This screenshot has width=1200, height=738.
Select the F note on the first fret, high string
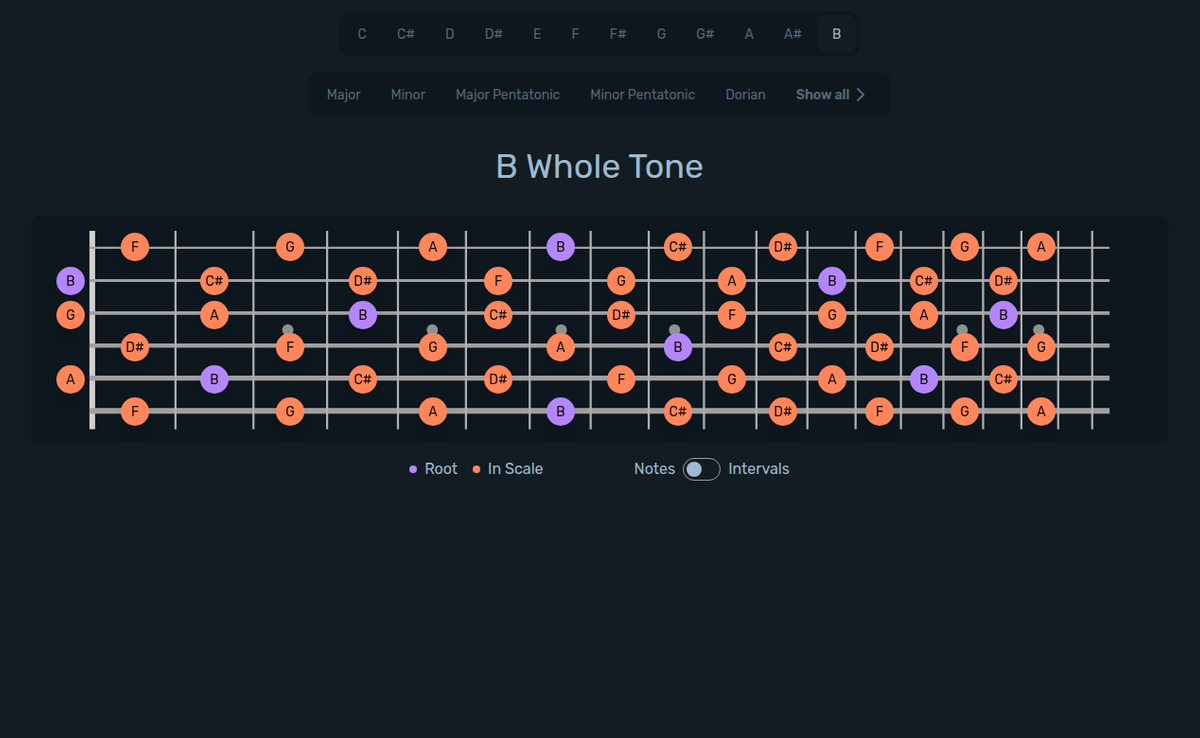pyautogui.click(x=134, y=246)
